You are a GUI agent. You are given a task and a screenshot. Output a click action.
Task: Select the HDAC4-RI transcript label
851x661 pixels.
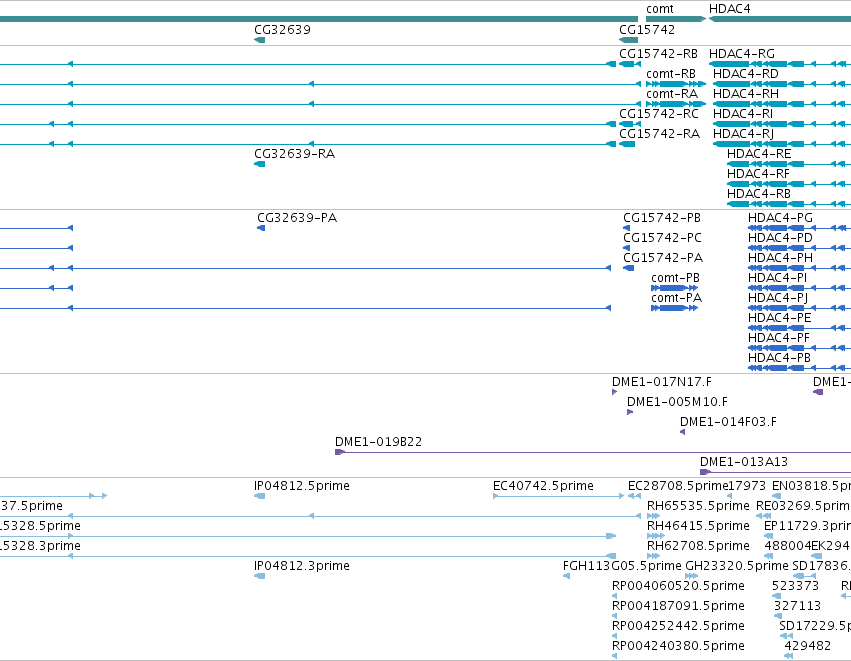pos(743,114)
